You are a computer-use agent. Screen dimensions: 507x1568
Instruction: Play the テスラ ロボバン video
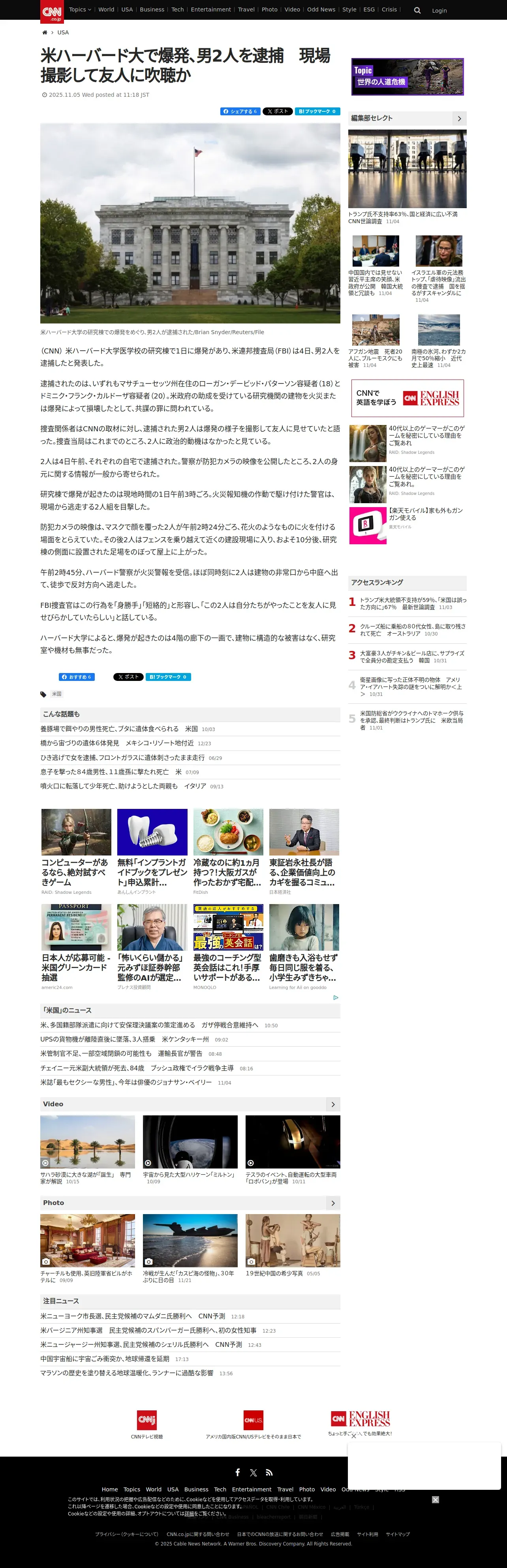coord(293,1141)
